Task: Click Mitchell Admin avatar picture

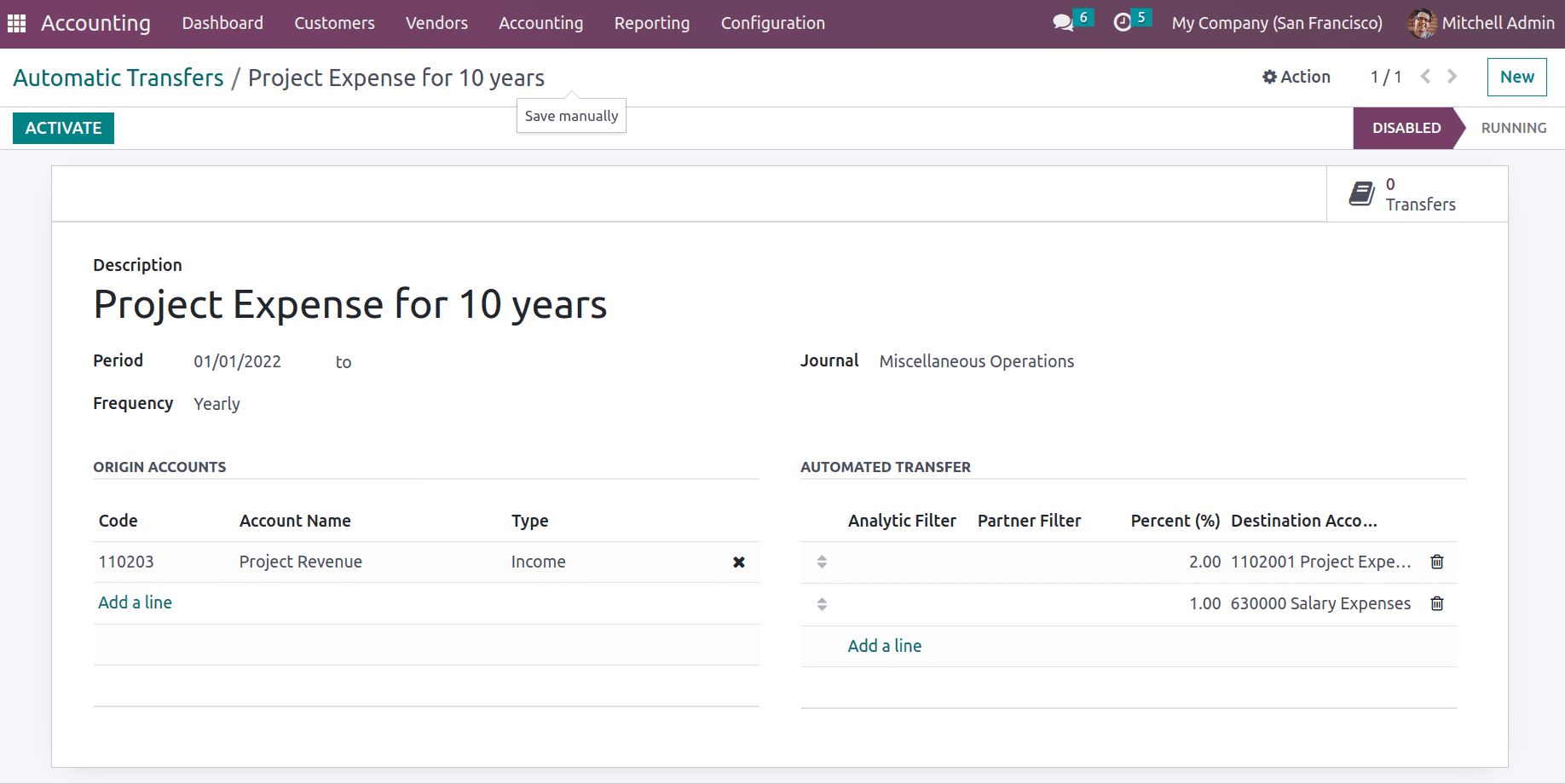Action: pyautogui.click(x=1422, y=23)
